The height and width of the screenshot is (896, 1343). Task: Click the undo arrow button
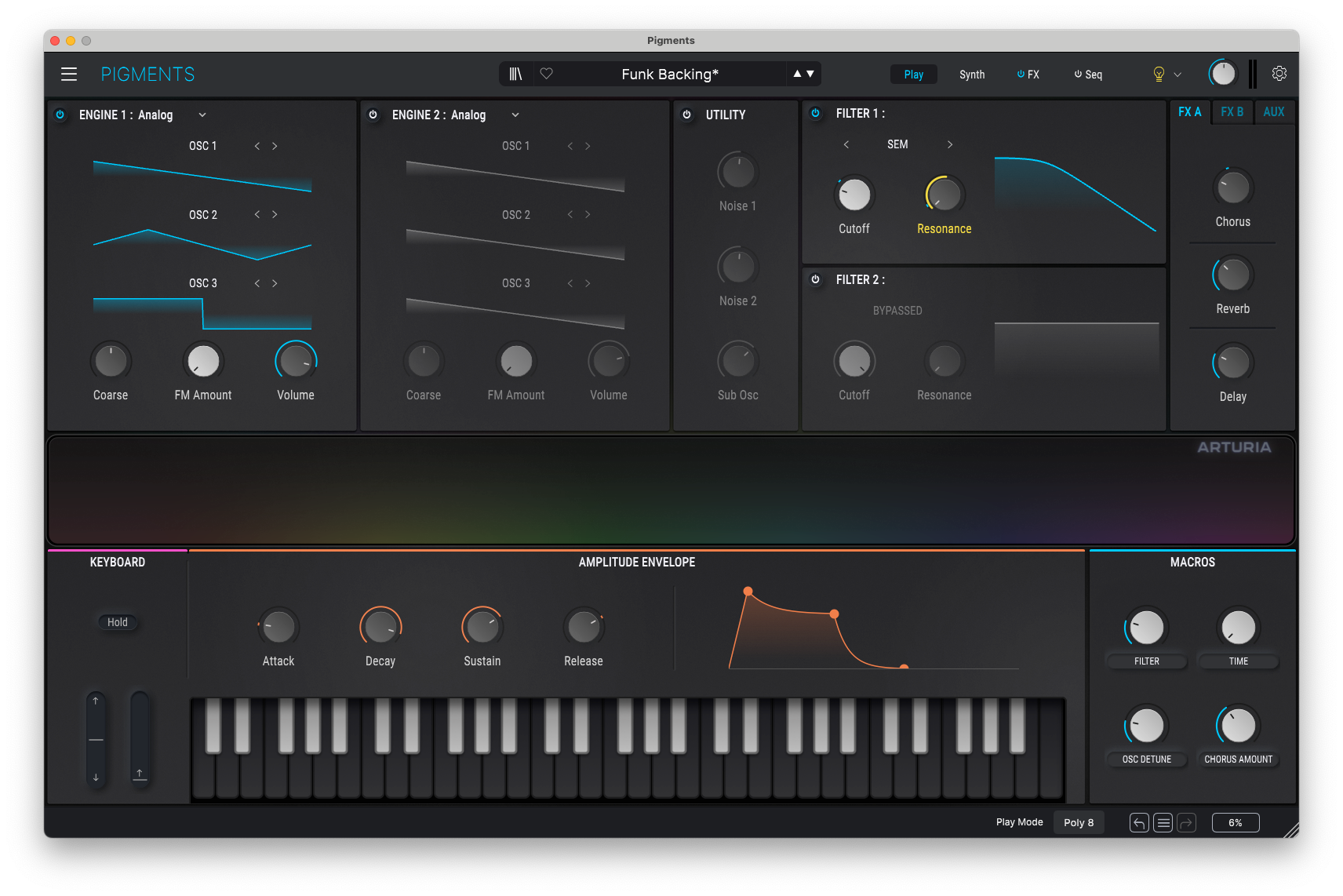[1139, 822]
